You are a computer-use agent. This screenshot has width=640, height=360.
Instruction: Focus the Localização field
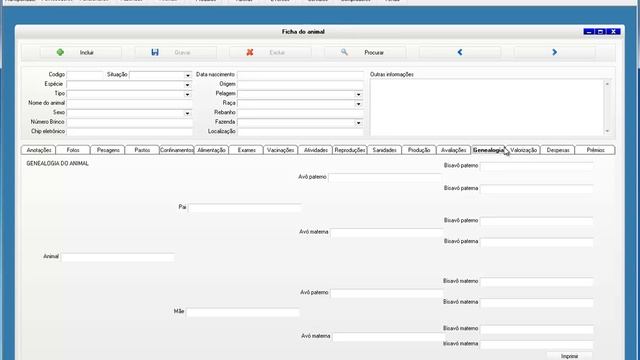click(x=300, y=132)
